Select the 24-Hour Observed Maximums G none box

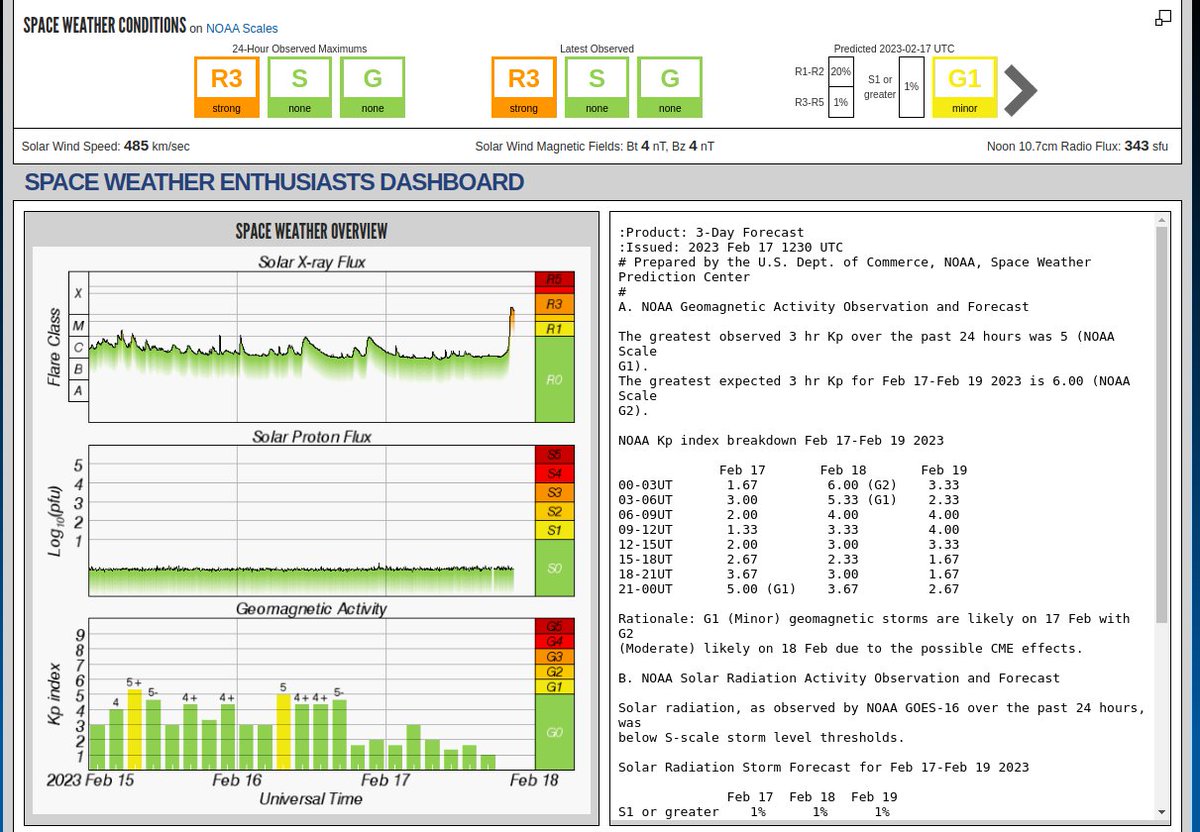click(x=372, y=87)
